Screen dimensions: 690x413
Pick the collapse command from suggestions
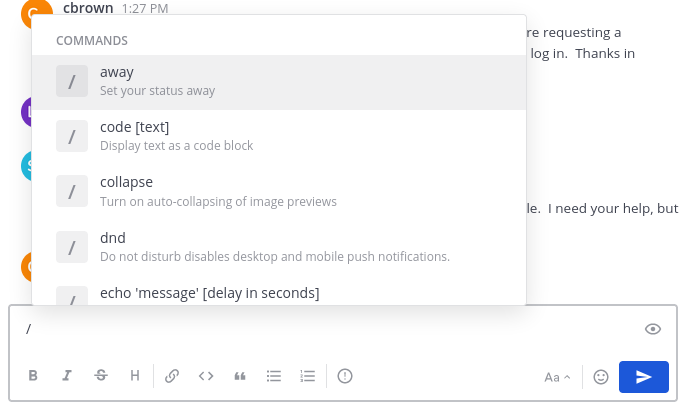click(x=278, y=191)
